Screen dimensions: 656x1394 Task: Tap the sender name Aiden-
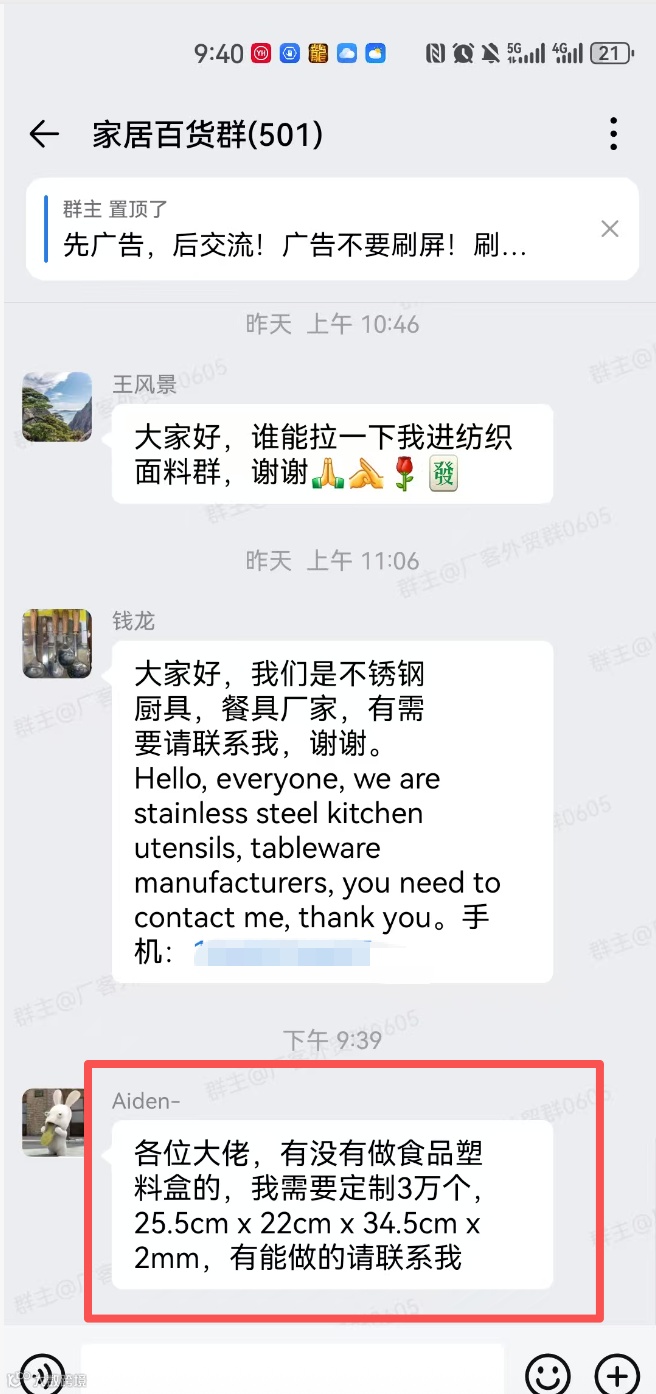coord(147,1100)
